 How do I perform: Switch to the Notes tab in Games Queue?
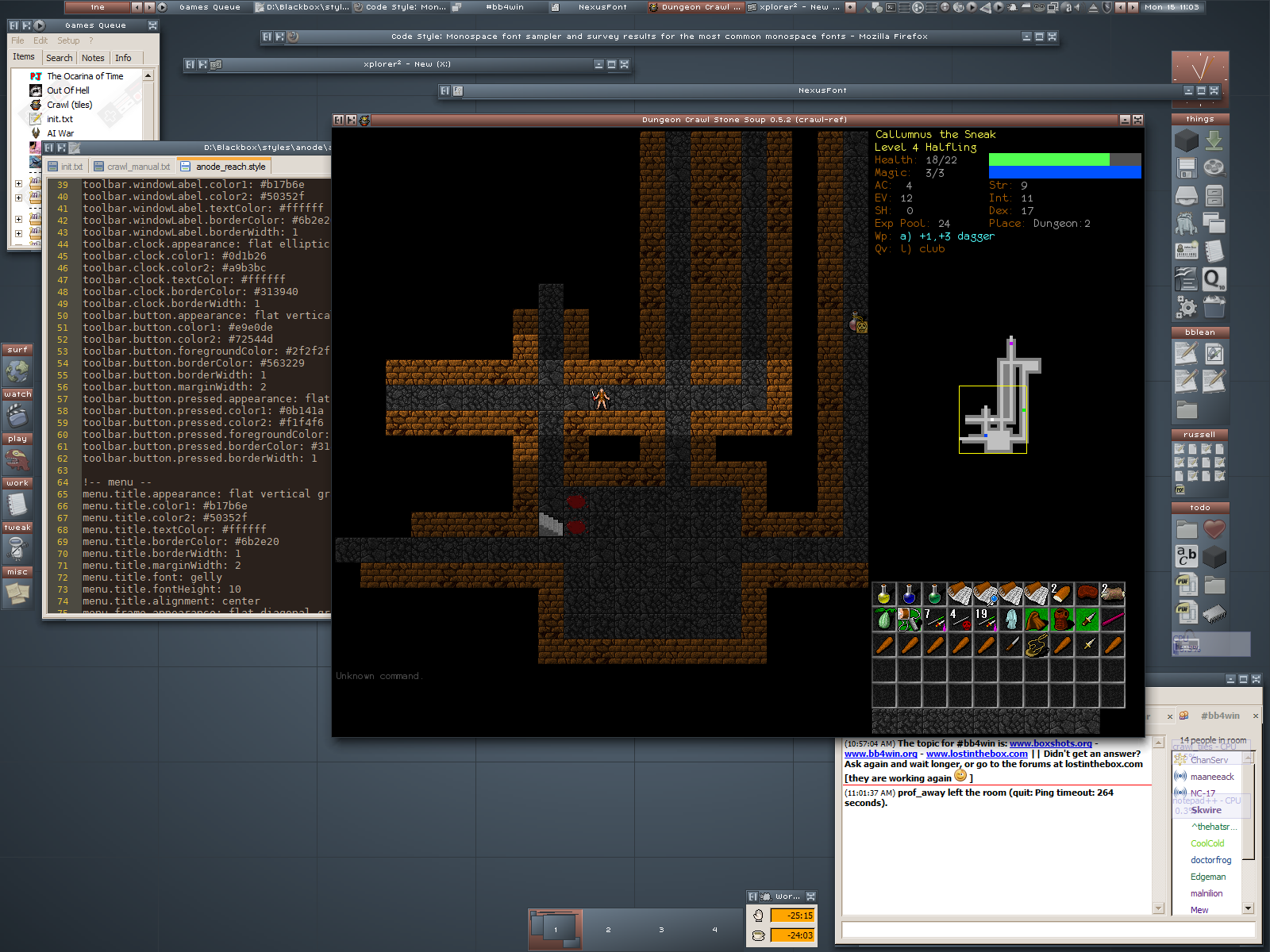click(x=93, y=58)
